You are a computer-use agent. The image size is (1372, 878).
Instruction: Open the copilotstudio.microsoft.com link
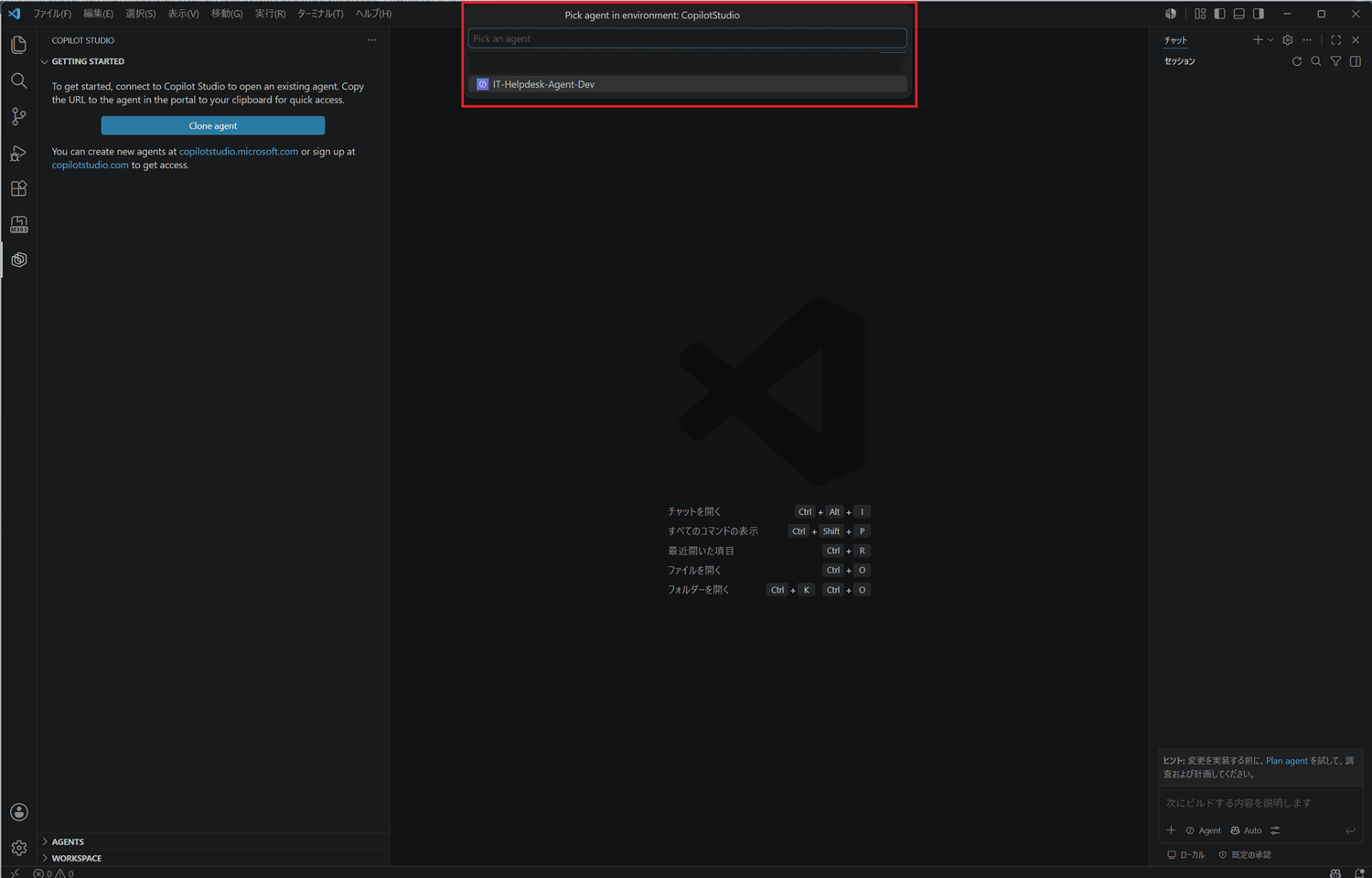tap(239, 152)
